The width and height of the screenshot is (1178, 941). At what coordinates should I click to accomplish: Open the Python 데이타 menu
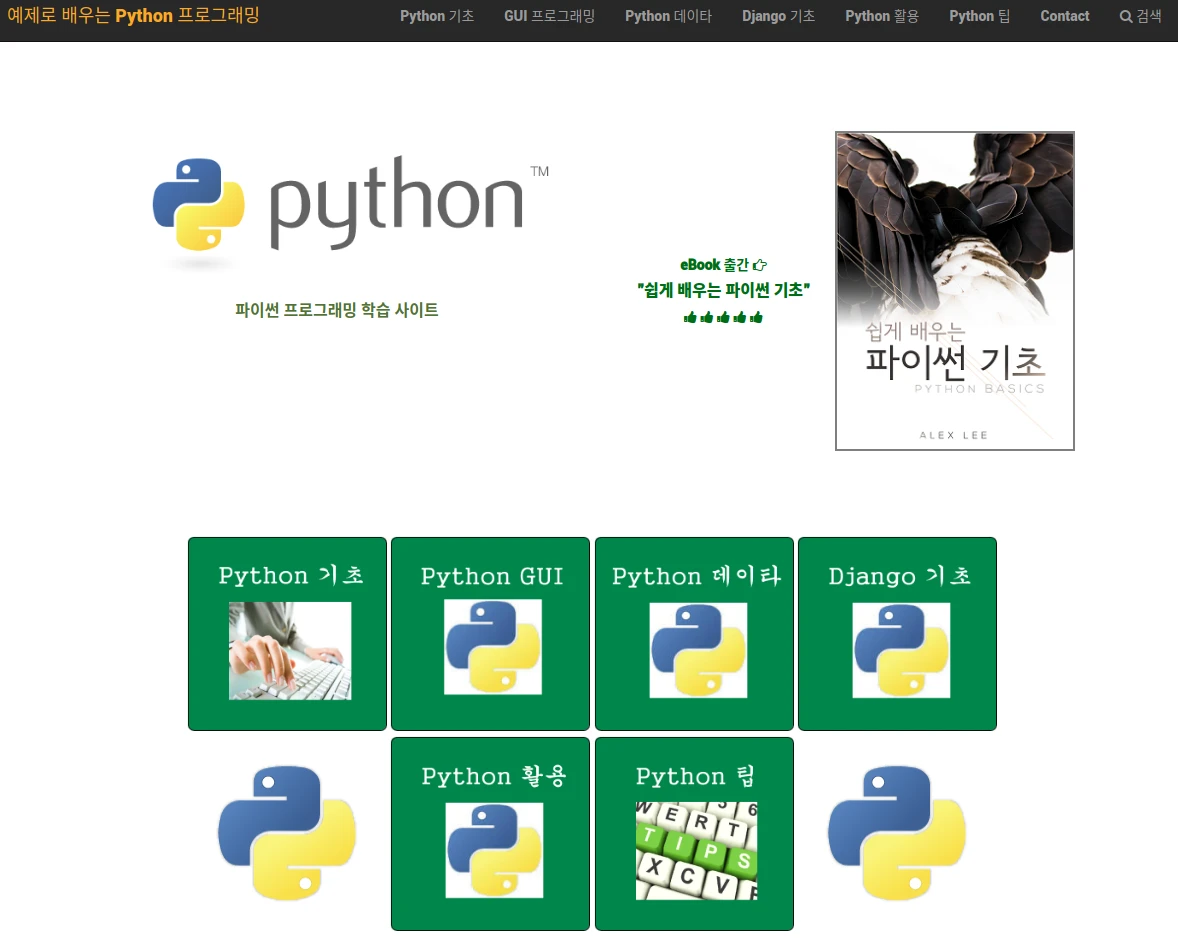(x=668, y=16)
